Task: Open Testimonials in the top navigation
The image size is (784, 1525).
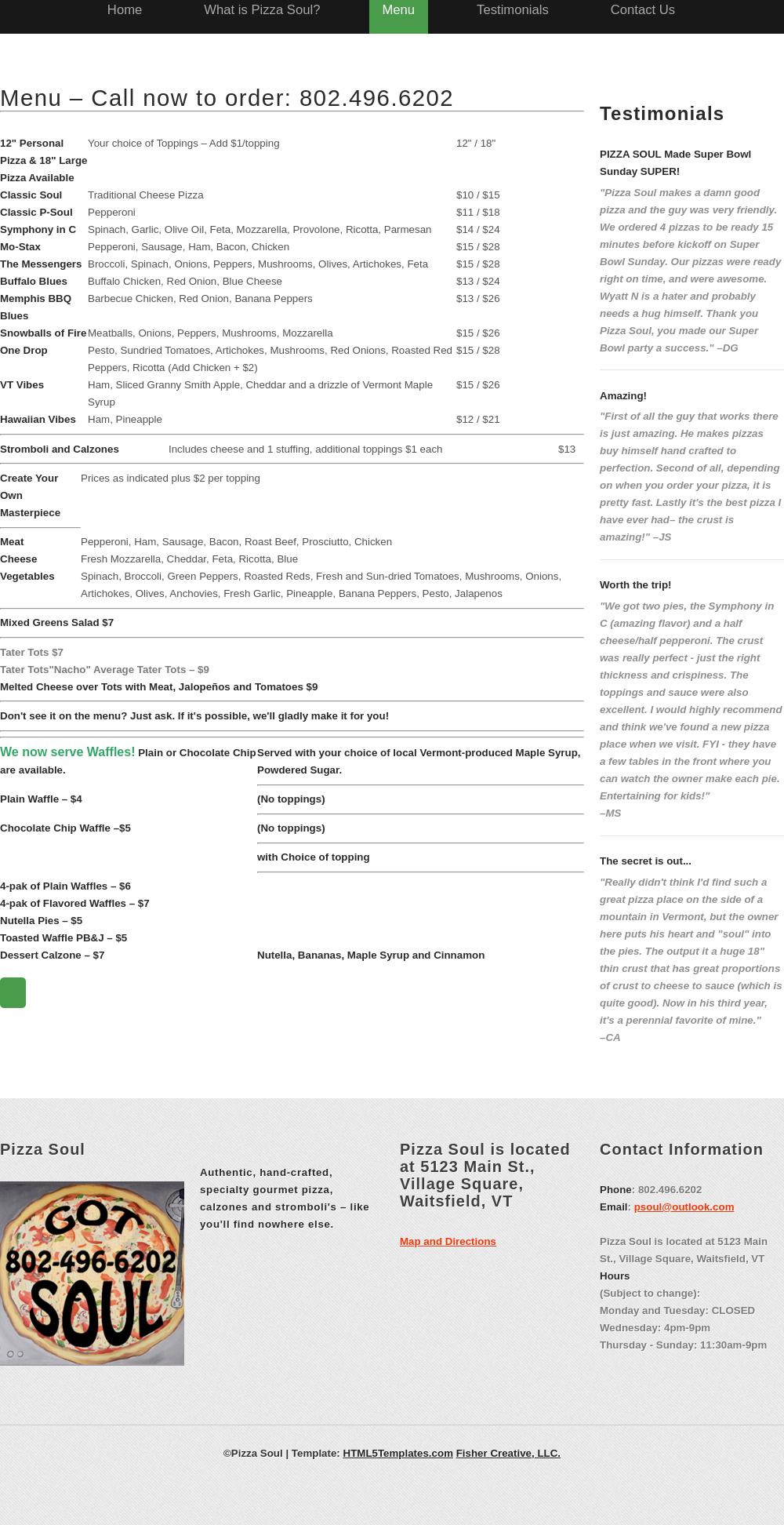Action: tap(512, 10)
